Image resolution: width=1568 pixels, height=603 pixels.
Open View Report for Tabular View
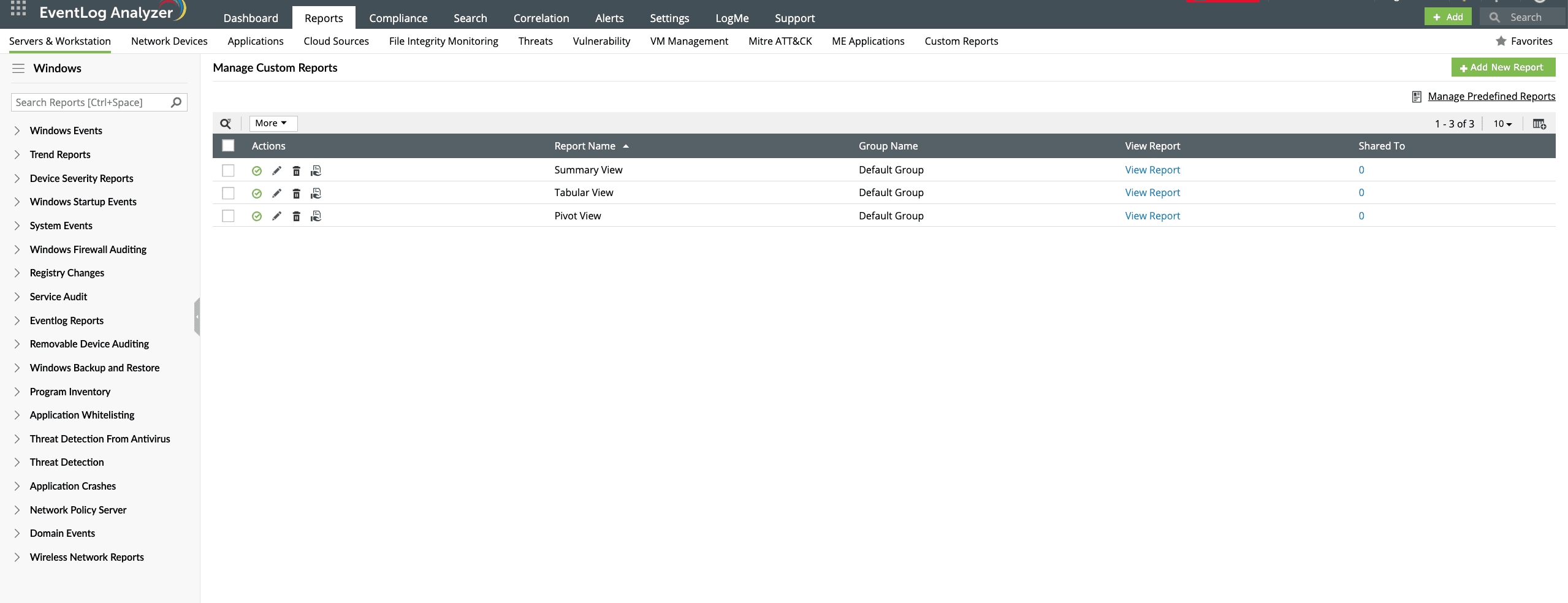(x=1152, y=192)
